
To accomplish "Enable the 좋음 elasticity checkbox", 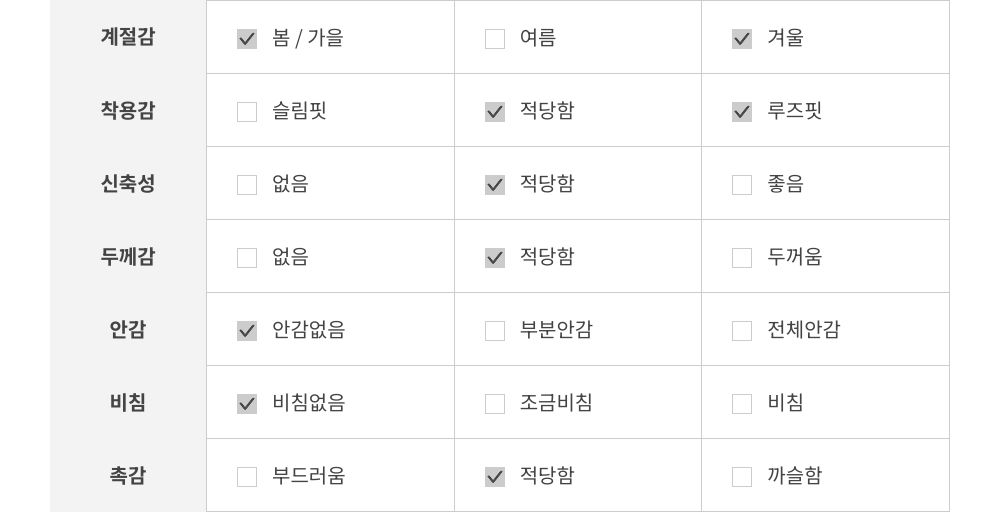I will 742,185.
